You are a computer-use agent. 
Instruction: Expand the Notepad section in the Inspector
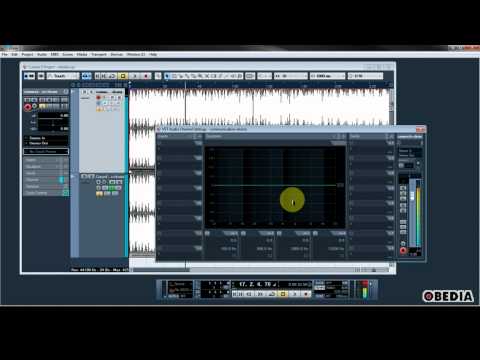pos(46,186)
